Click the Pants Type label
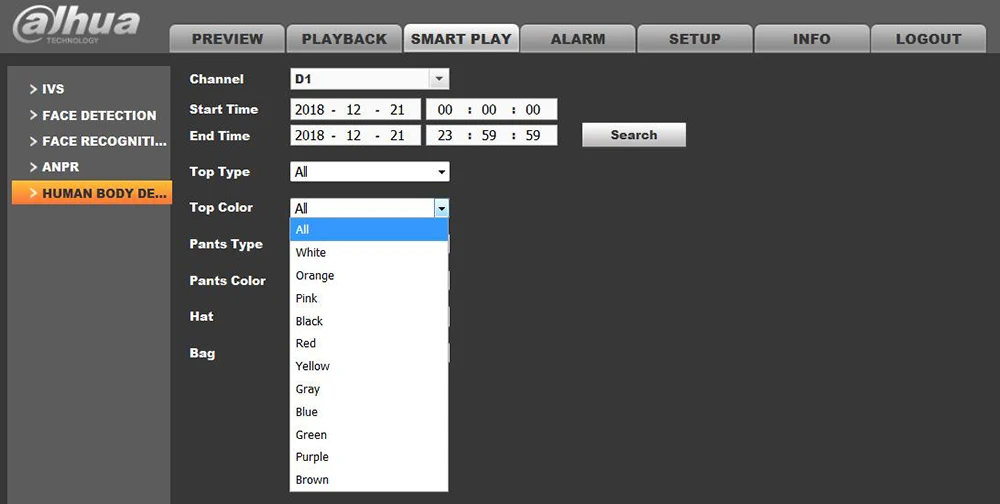Image resolution: width=1000 pixels, height=504 pixels. click(x=226, y=244)
